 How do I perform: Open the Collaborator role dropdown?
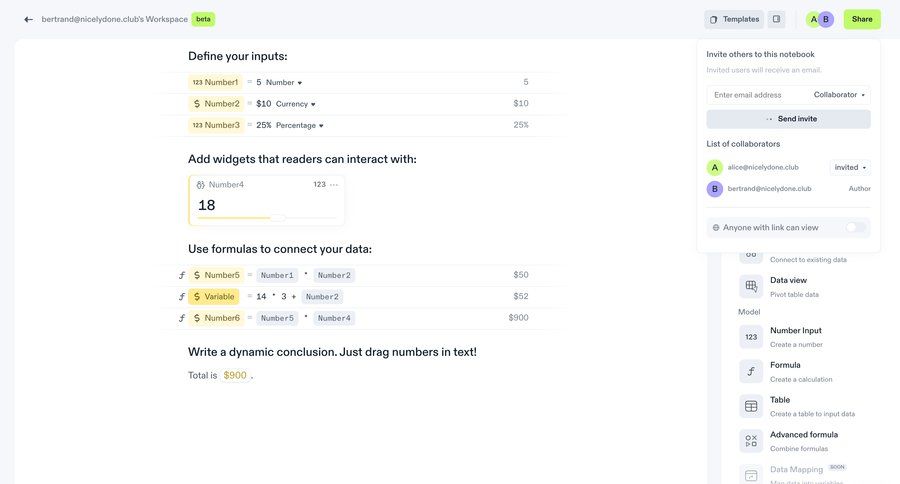click(840, 95)
